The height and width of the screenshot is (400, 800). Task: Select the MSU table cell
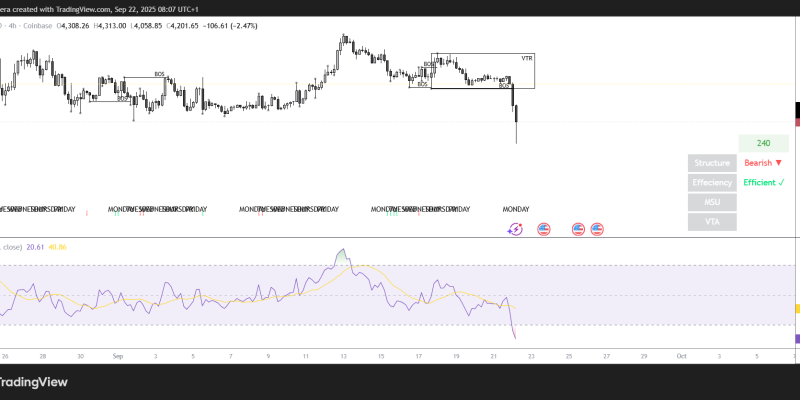712,202
